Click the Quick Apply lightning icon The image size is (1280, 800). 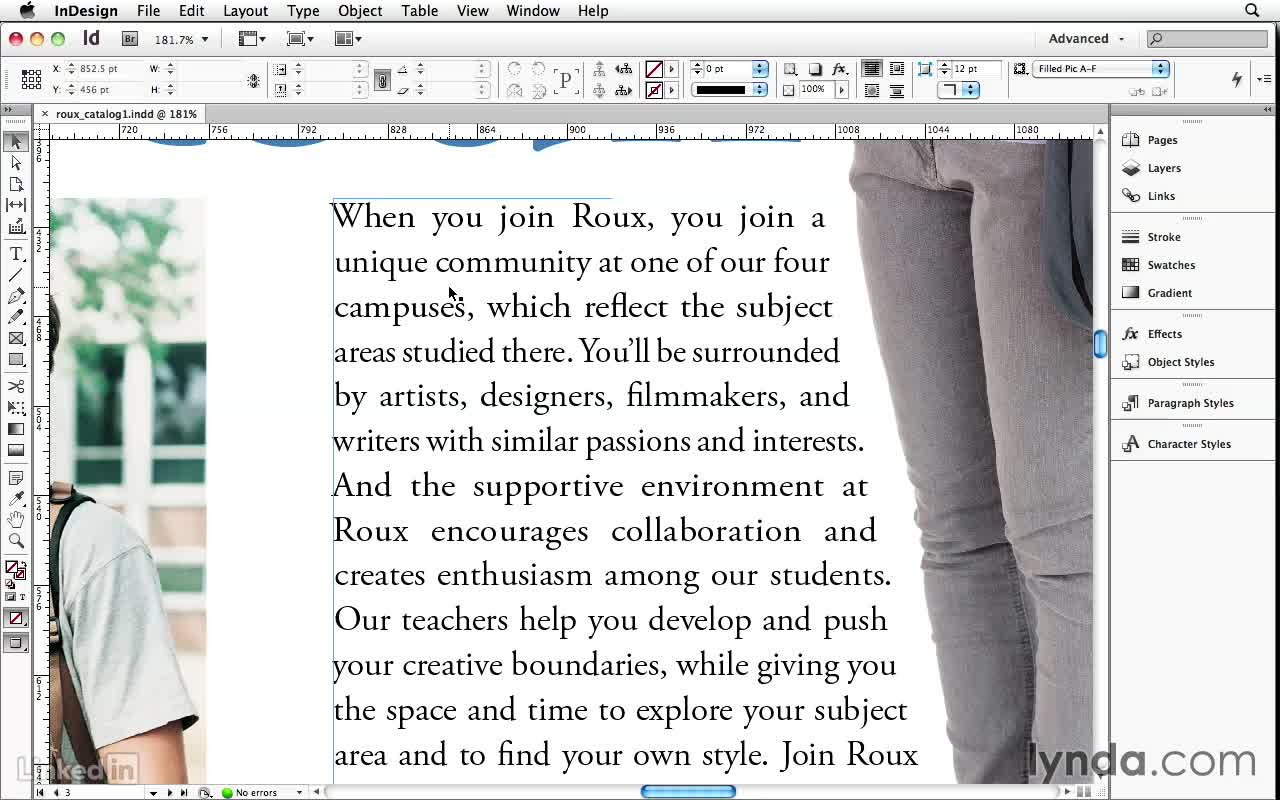(x=1237, y=79)
